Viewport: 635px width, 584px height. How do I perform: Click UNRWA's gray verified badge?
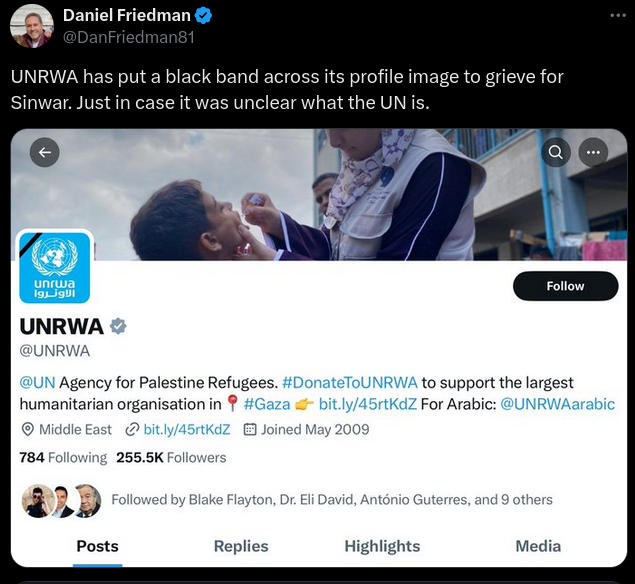(118, 326)
